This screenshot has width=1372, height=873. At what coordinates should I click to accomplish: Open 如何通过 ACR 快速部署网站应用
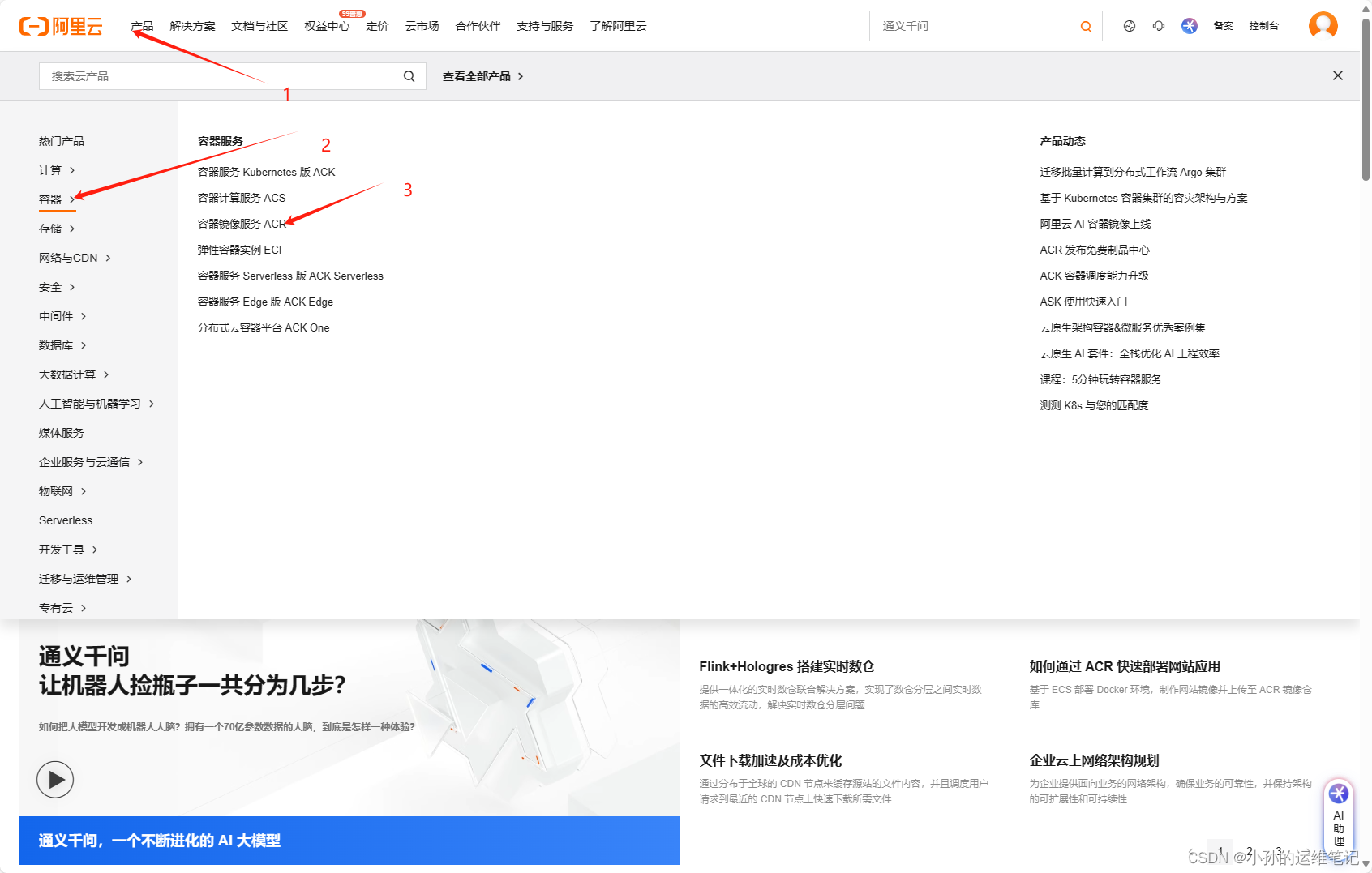pyautogui.click(x=1125, y=666)
